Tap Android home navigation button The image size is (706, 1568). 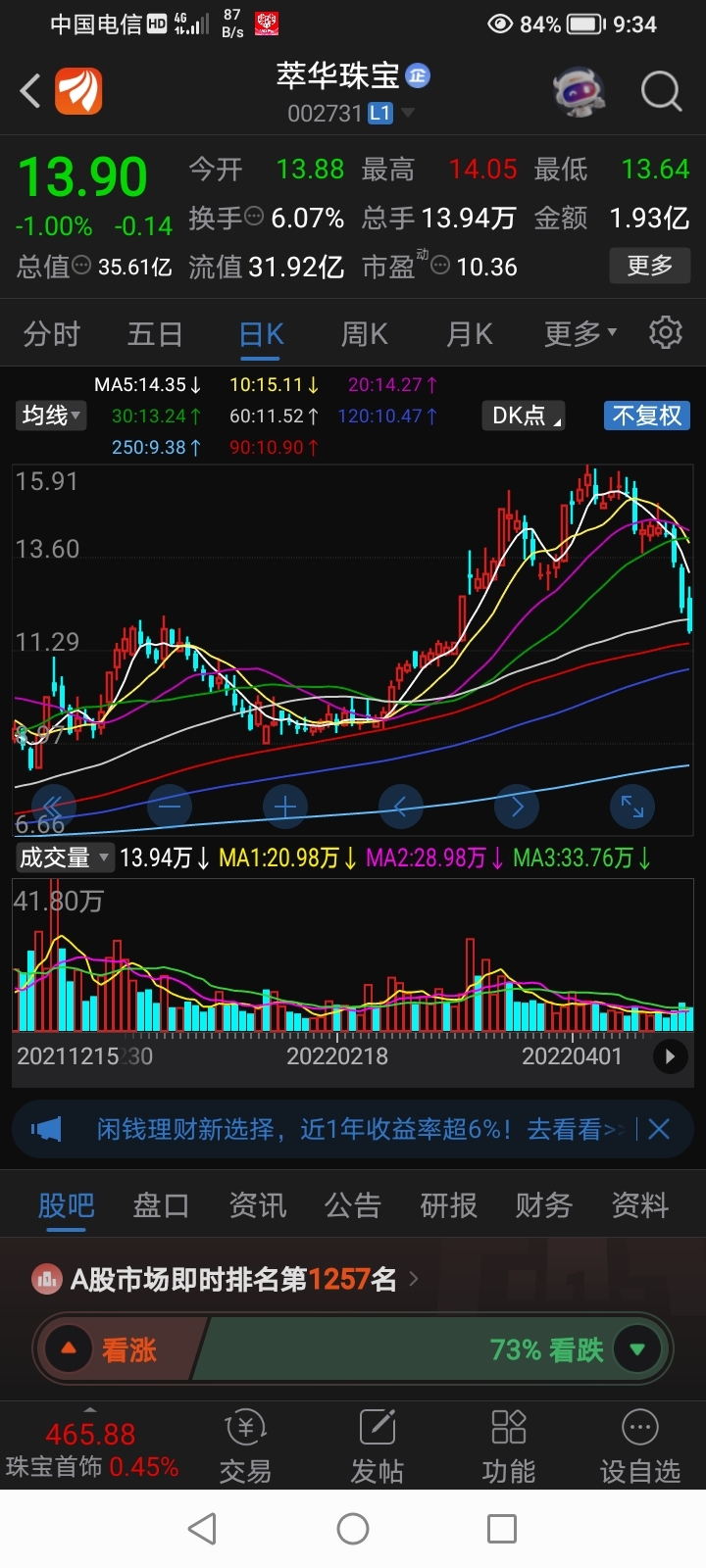coord(353,1529)
